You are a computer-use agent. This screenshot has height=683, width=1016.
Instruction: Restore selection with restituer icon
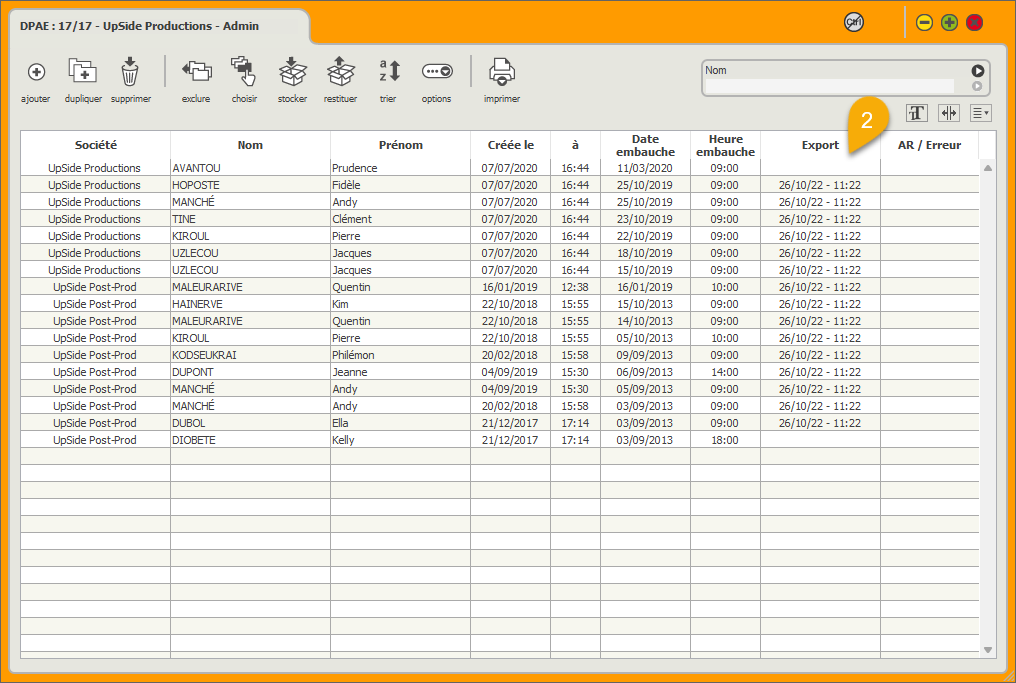340,71
